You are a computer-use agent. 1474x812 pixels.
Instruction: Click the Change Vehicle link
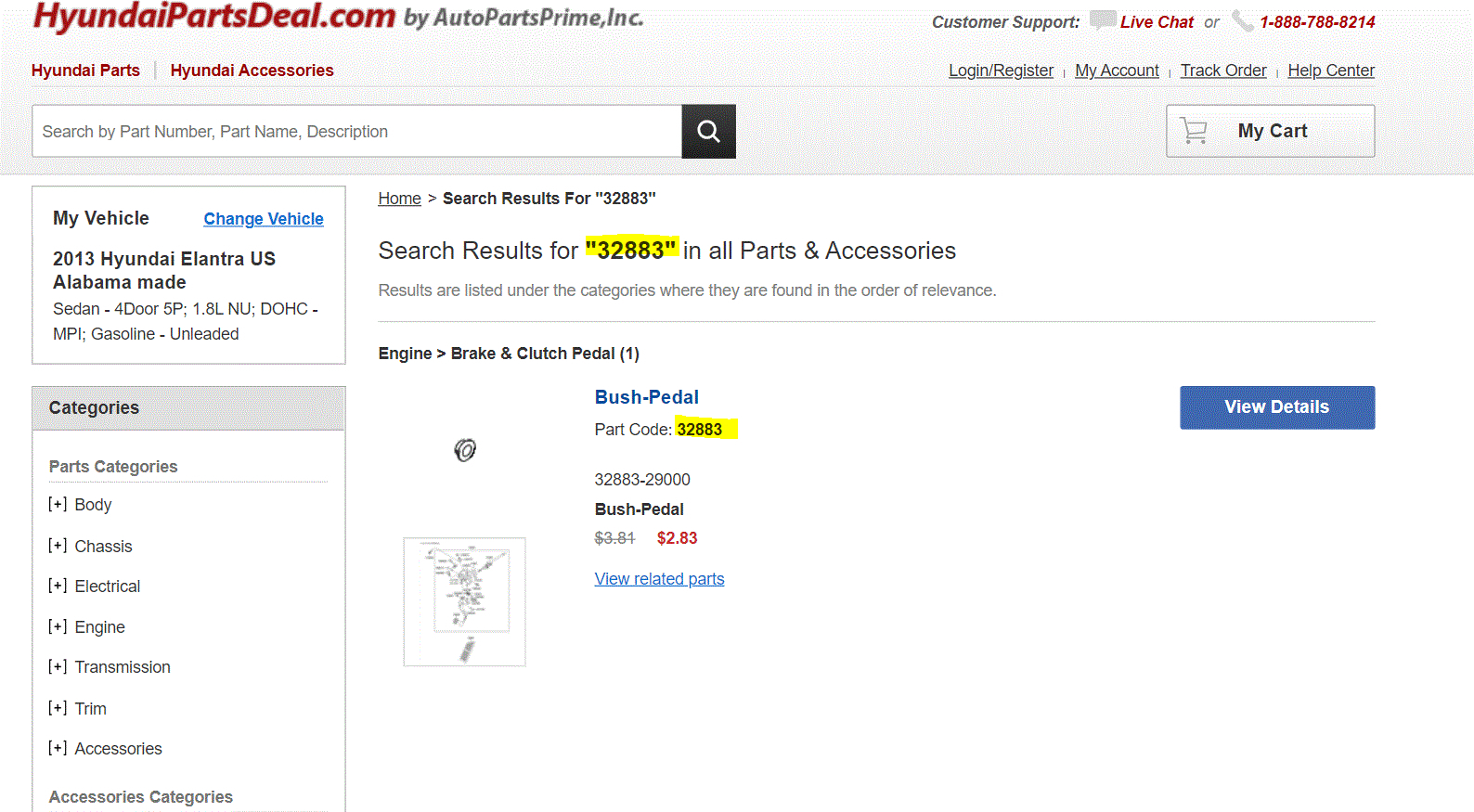[x=264, y=219]
